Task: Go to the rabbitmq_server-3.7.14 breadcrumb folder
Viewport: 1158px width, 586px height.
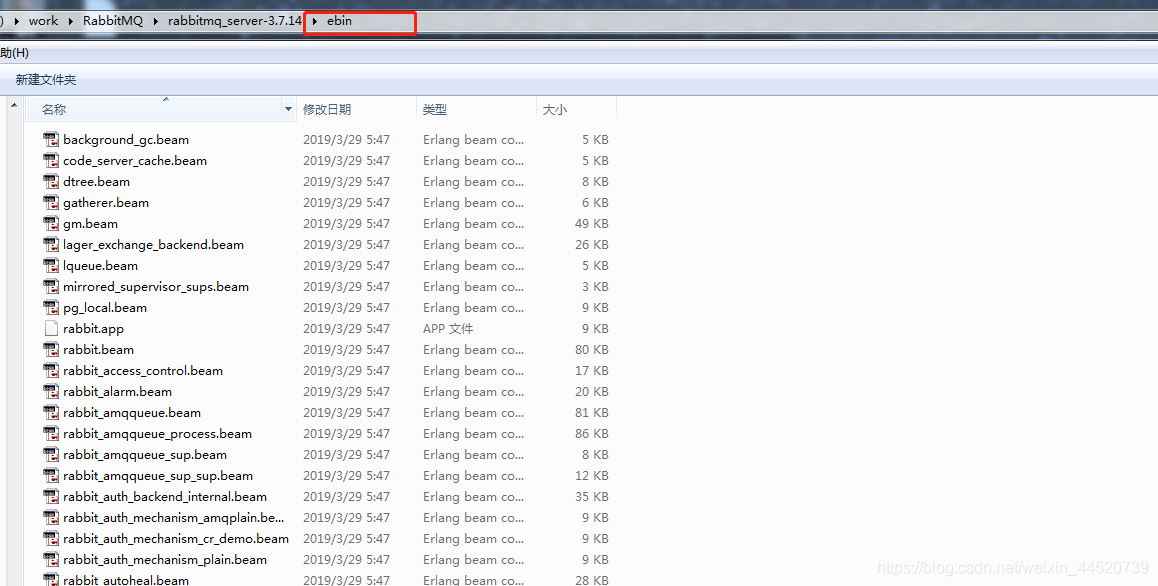Action: point(235,21)
